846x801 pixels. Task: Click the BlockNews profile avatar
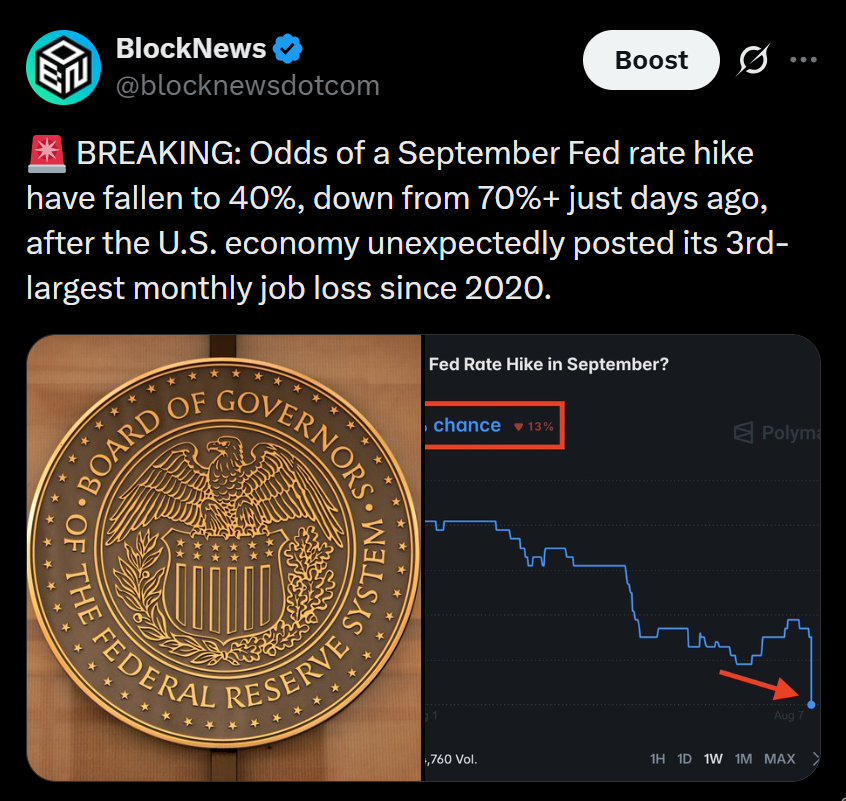pyautogui.click(x=64, y=67)
